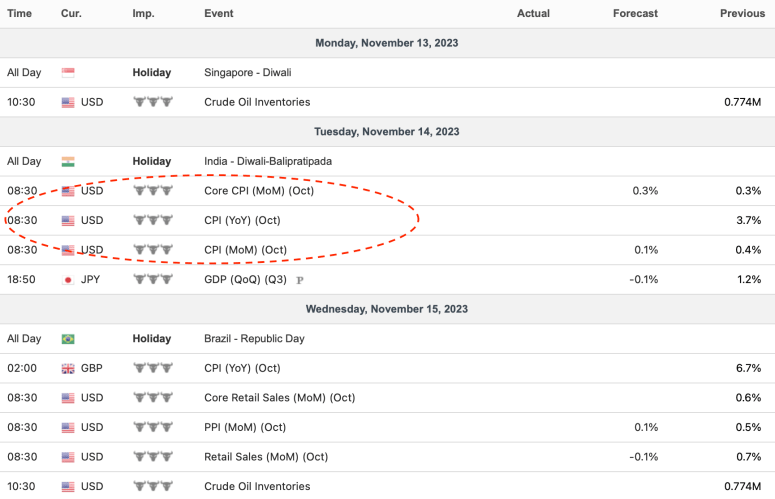
Task: Click the Imp. column header
Action: pos(143,13)
